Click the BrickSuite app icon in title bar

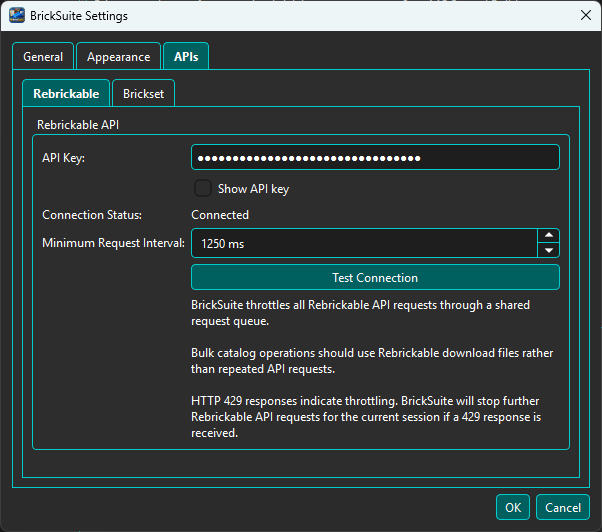click(17, 16)
